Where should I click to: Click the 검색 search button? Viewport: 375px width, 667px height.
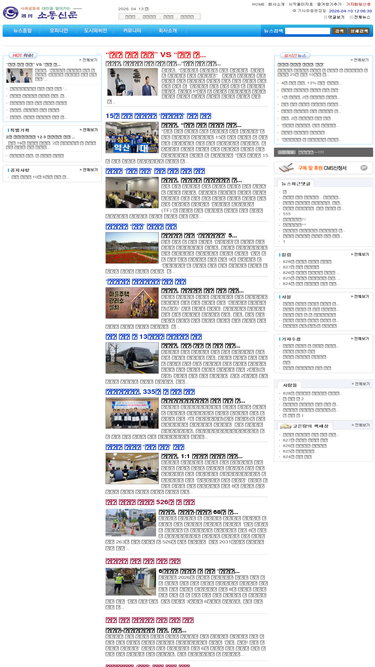pos(339,31)
